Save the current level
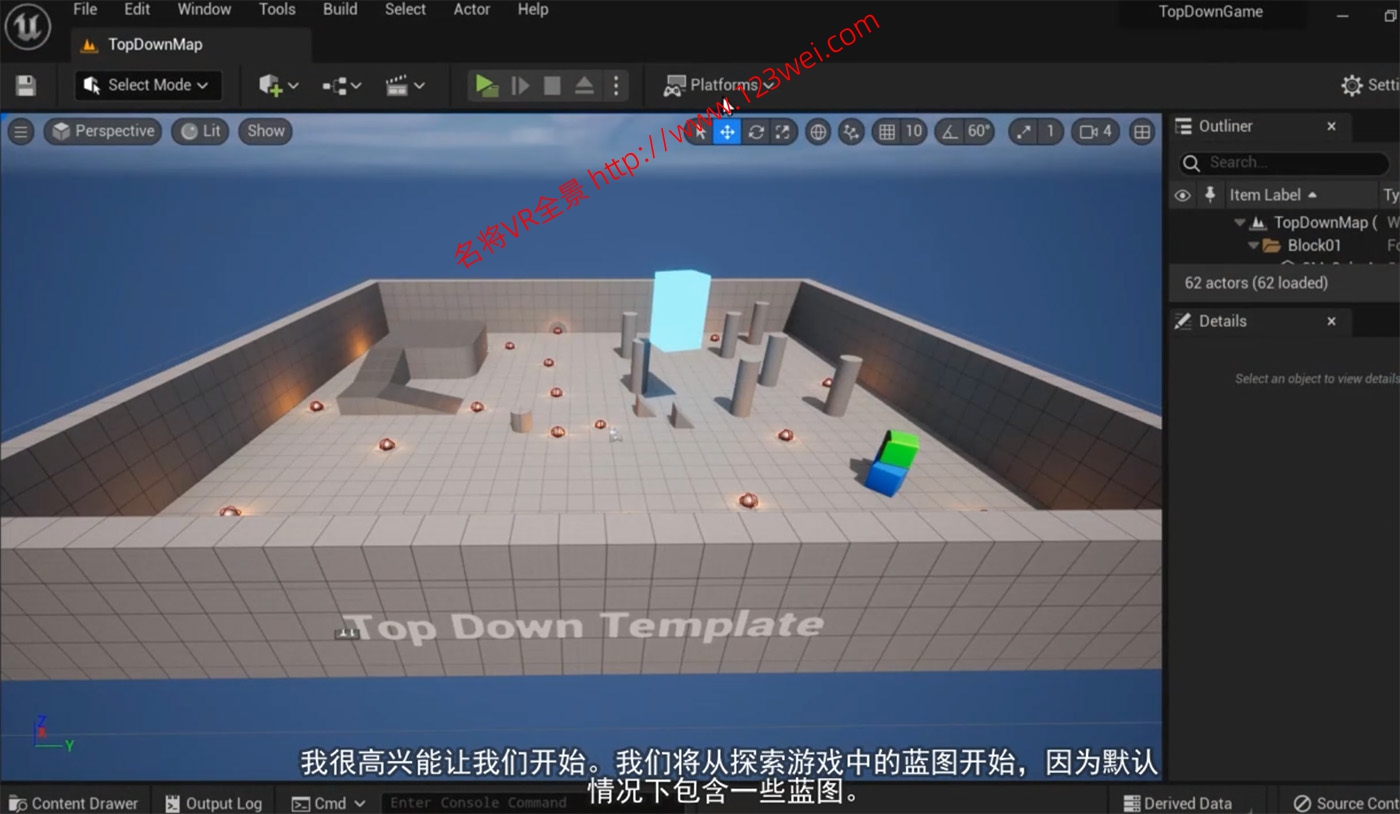 point(25,85)
